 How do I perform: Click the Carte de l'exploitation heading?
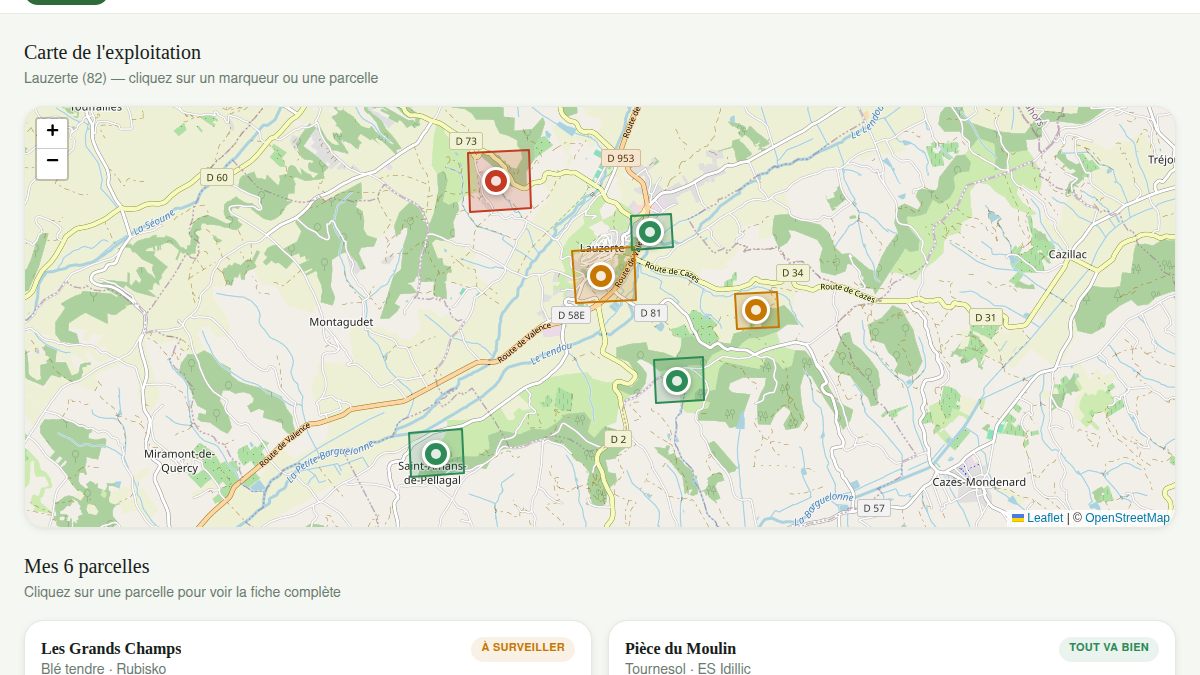point(113,52)
